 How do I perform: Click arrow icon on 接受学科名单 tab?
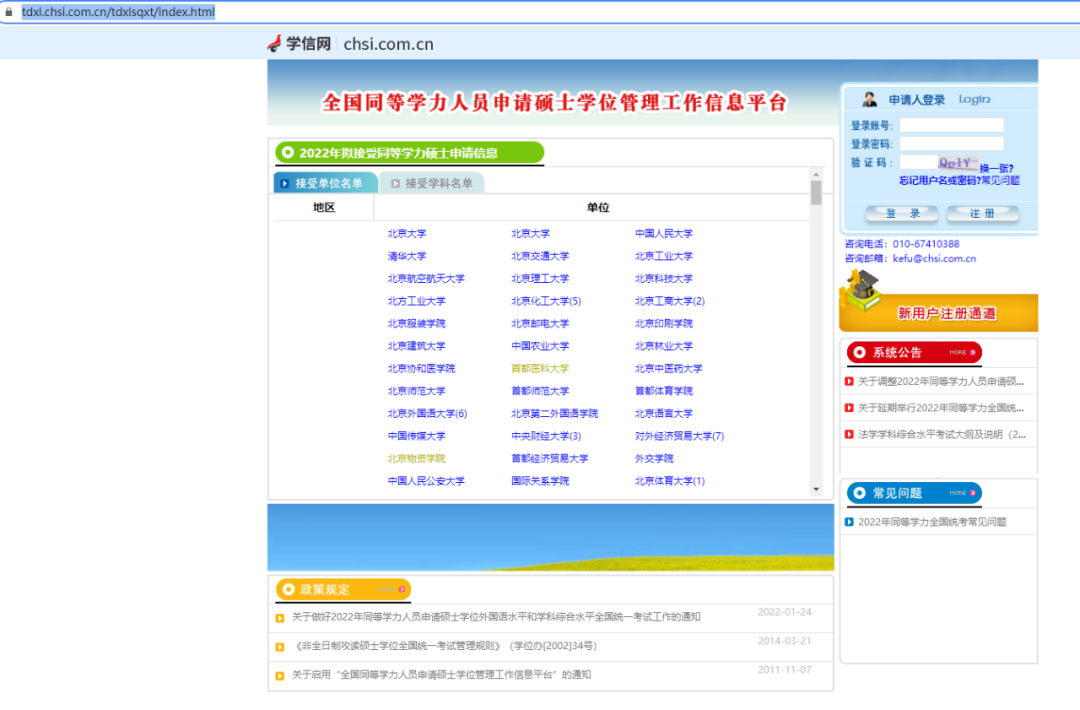395,183
